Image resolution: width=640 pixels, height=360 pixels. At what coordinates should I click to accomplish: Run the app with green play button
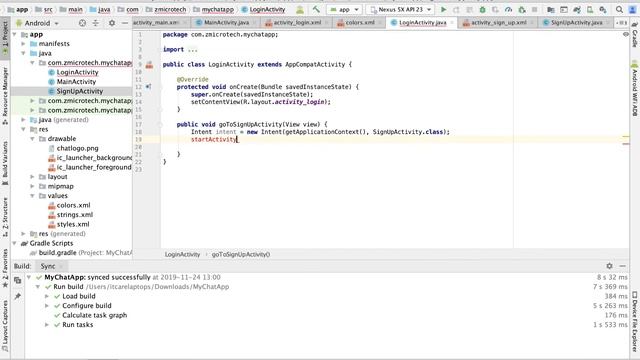444,9
